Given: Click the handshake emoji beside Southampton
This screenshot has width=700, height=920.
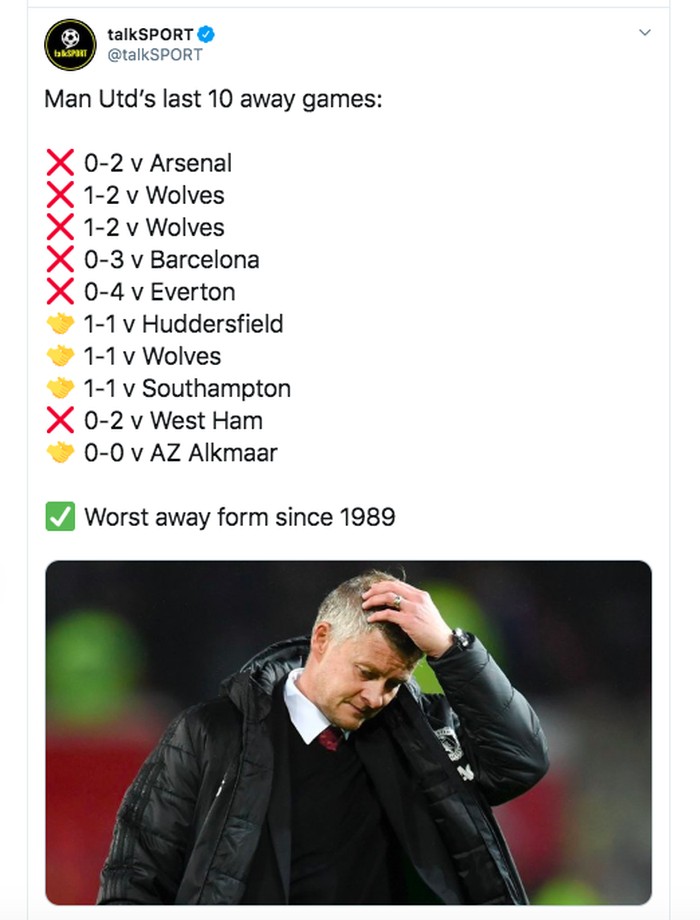Looking at the screenshot, I should click(60, 388).
